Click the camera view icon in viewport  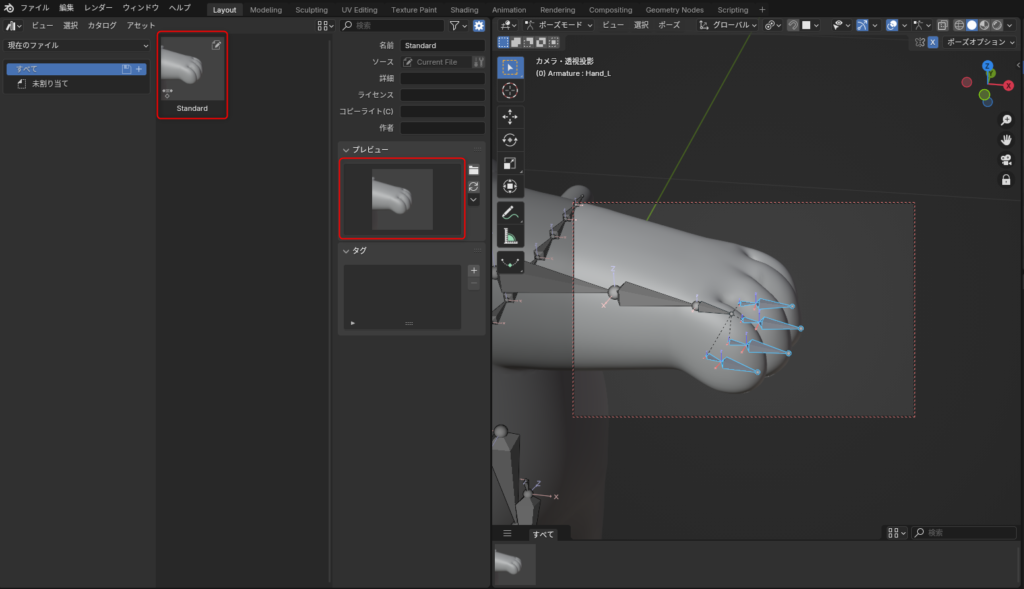[1006, 160]
